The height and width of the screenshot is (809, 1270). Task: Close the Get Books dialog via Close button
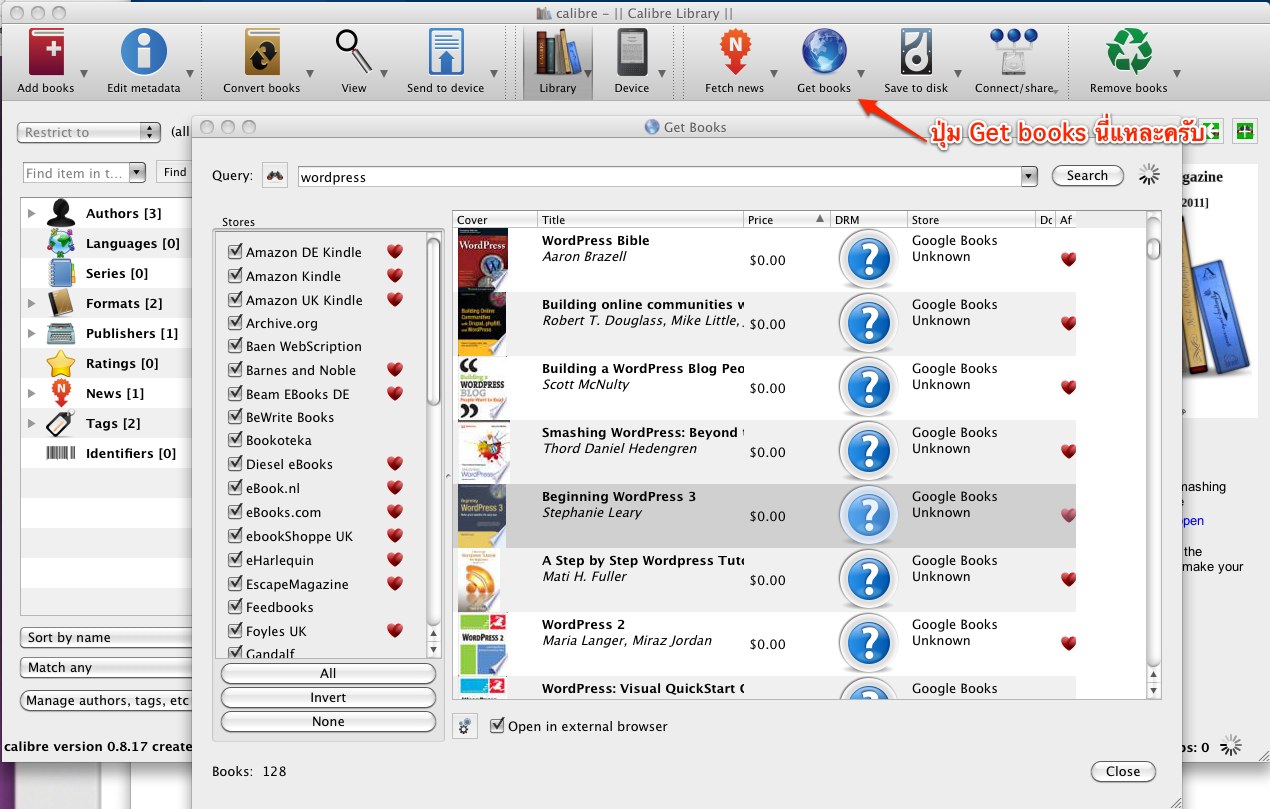pyautogui.click(x=1123, y=771)
